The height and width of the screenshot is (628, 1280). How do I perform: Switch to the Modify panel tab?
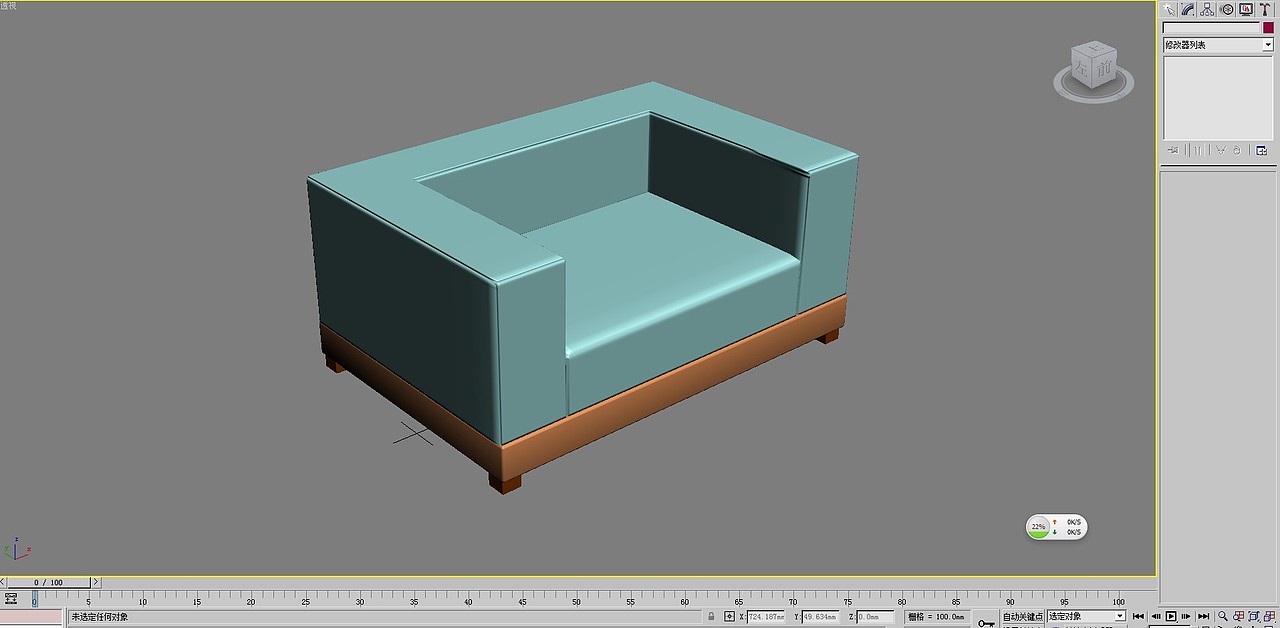(1188, 9)
